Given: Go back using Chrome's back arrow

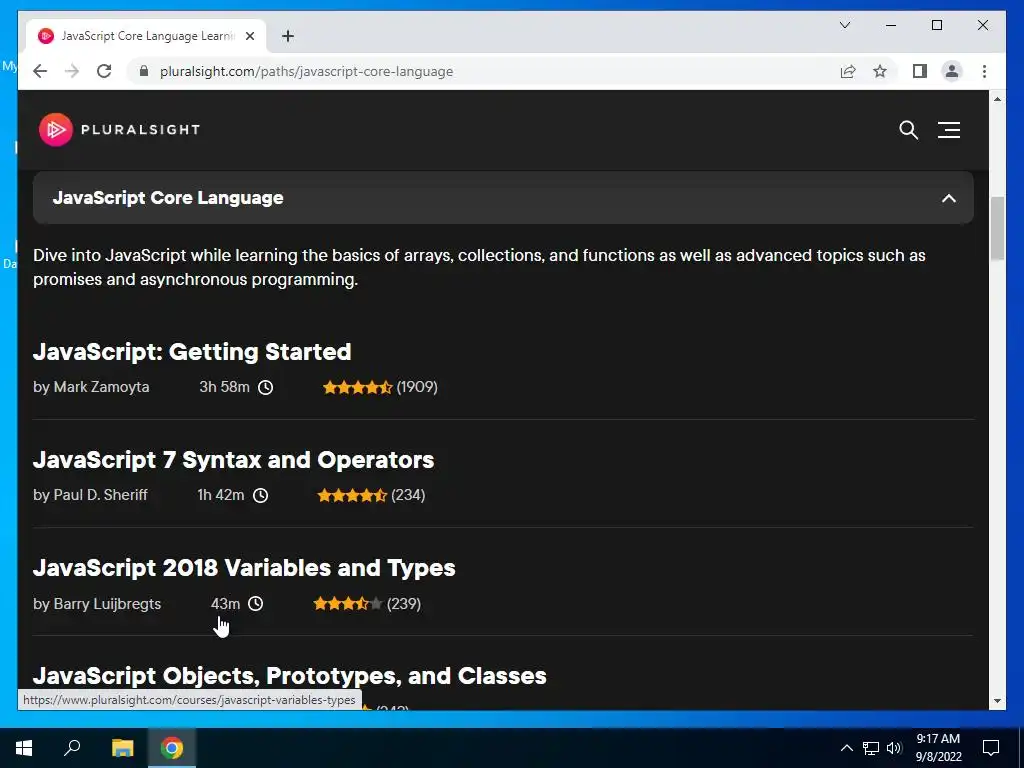Looking at the screenshot, I should click(x=40, y=71).
